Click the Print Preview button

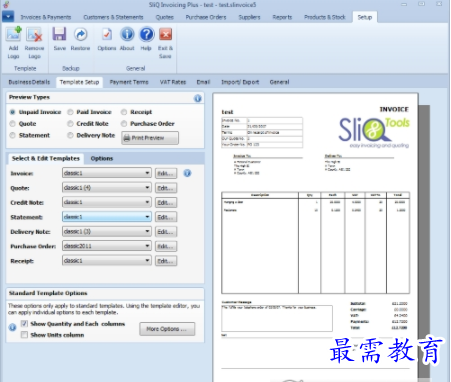[150, 138]
